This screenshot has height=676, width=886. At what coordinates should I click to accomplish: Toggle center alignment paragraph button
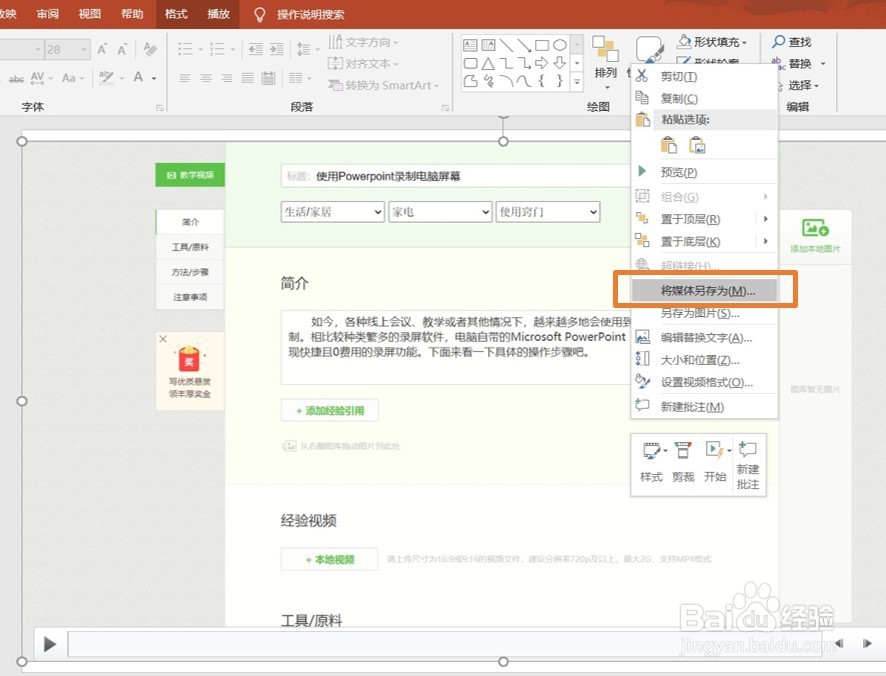[206, 78]
